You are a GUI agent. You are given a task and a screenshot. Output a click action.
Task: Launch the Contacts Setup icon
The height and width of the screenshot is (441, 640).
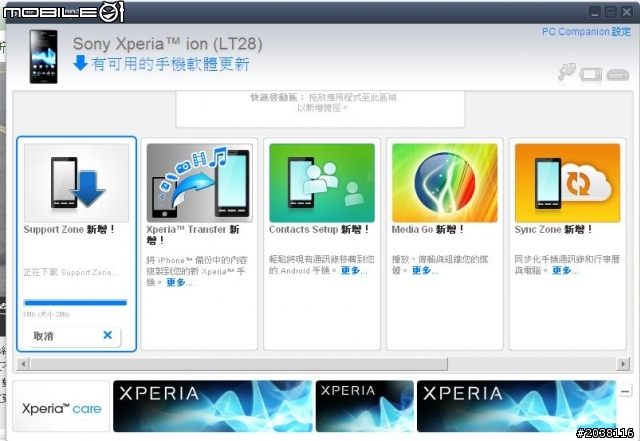322,183
